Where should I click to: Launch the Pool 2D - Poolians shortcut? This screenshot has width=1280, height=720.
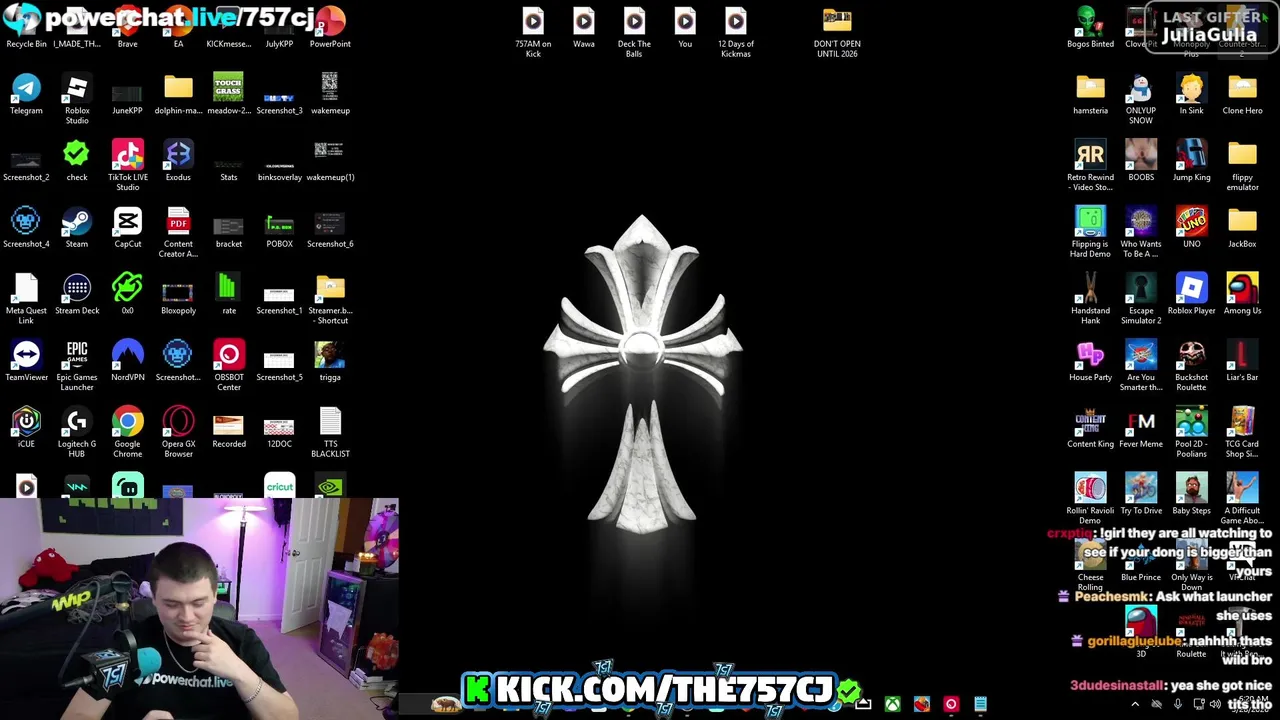point(1191,432)
